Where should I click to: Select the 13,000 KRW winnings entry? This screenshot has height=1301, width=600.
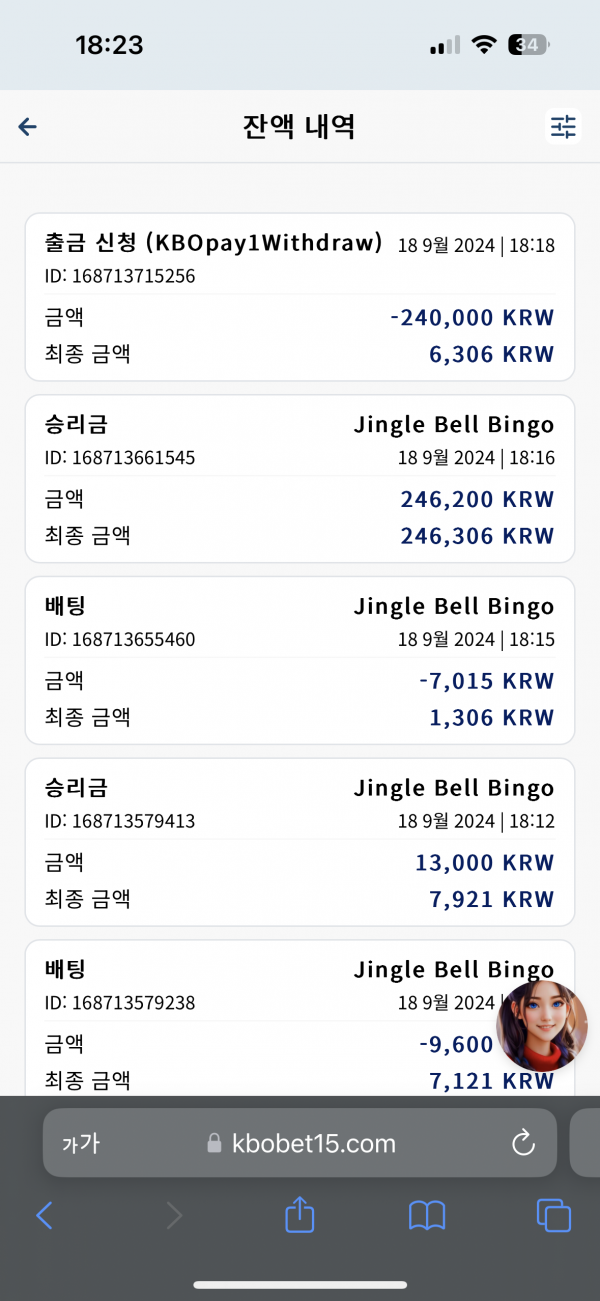[300, 842]
